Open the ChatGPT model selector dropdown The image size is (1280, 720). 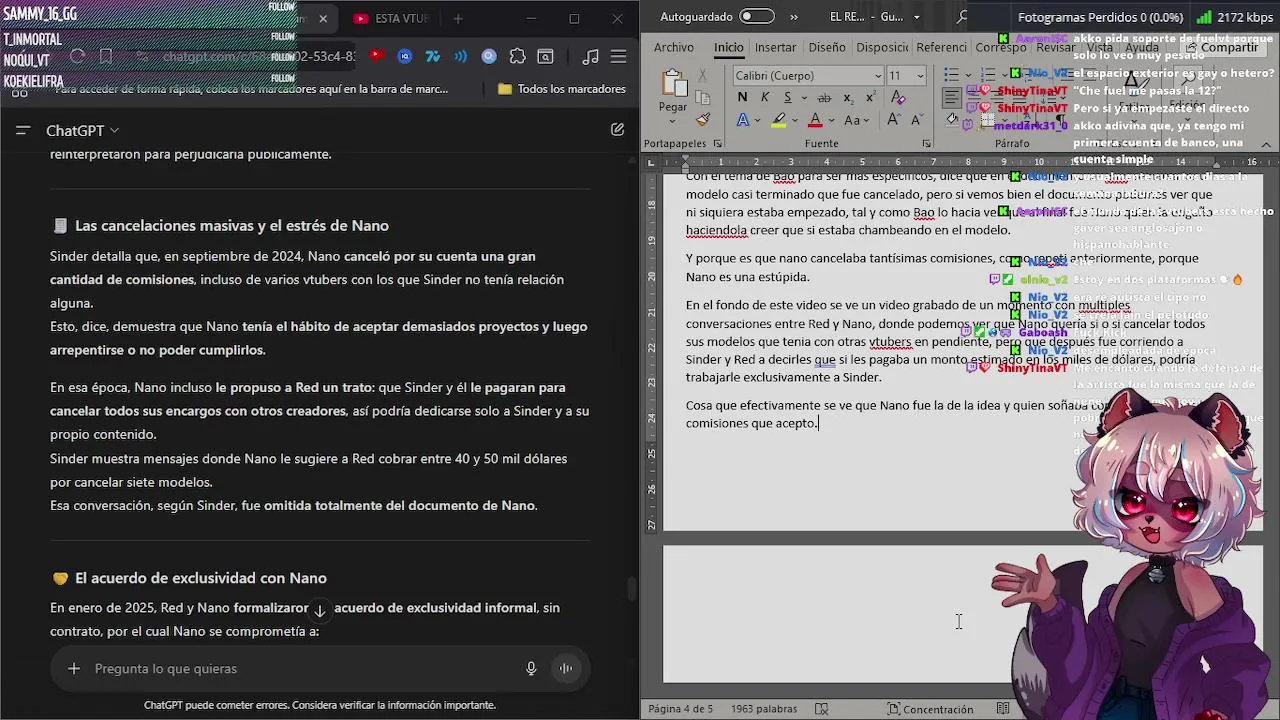[x=82, y=130]
